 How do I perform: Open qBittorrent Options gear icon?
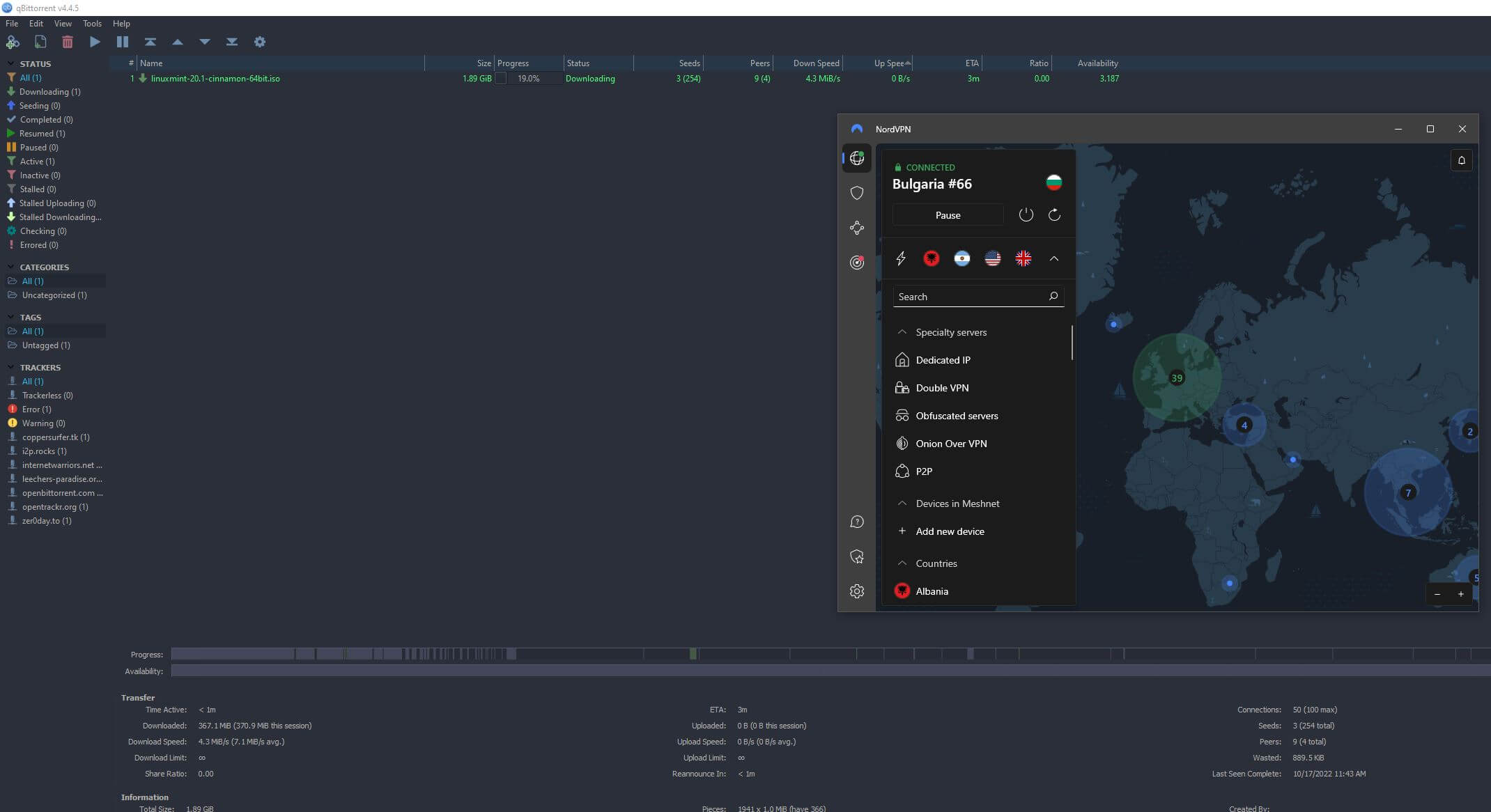click(260, 42)
